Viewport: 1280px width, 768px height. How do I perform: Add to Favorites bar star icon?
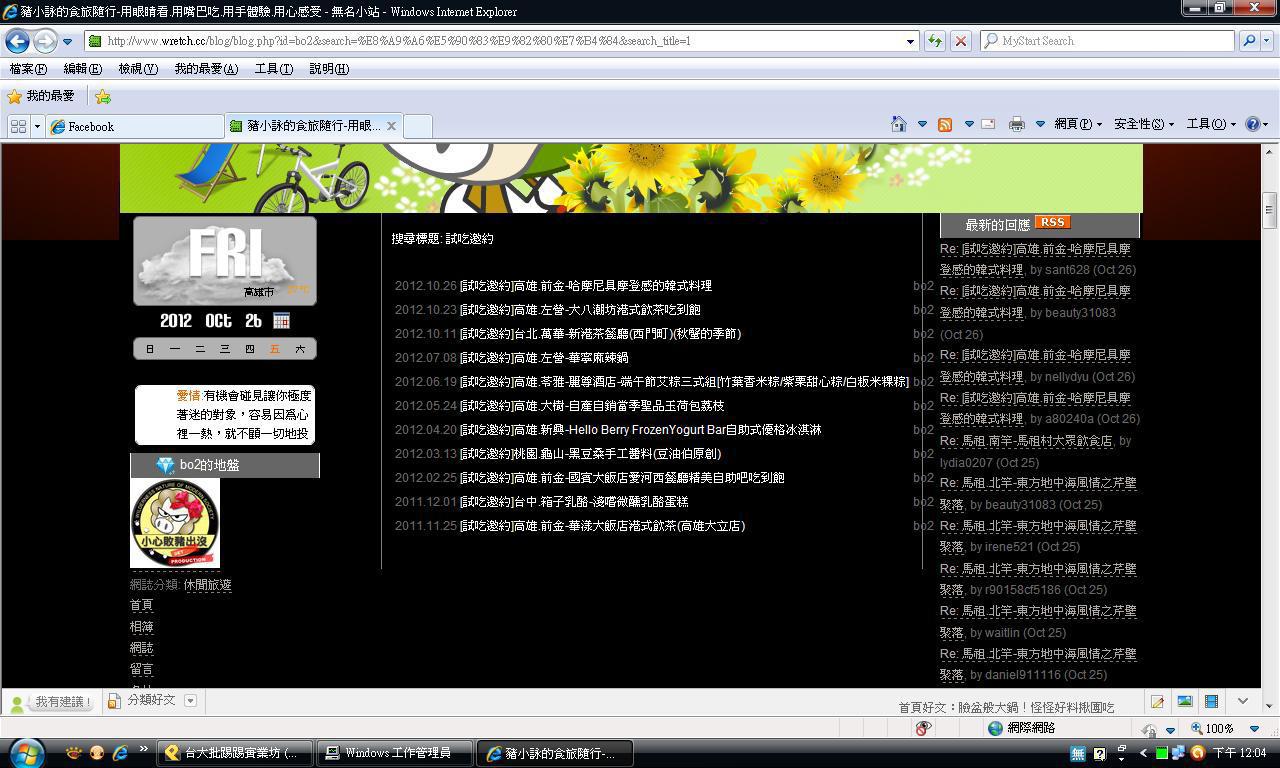pyautogui.click(x=102, y=96)
